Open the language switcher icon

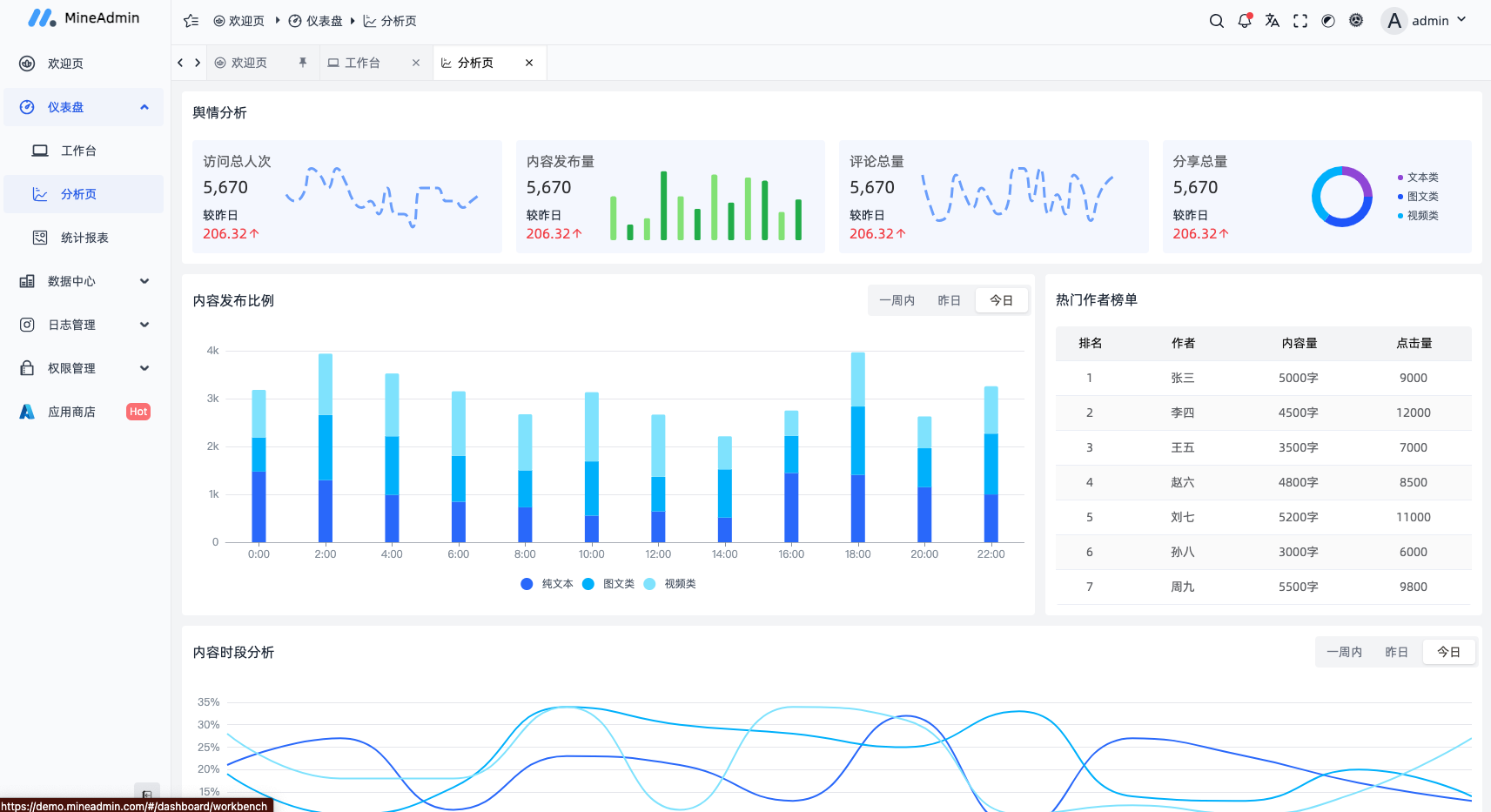click(x=1272, y=20)
